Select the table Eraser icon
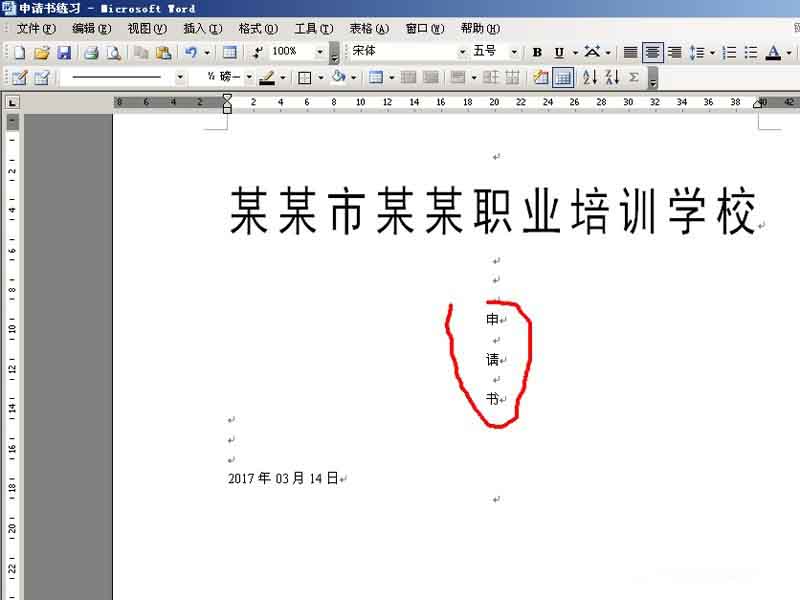The image size is (800, 600). pyautogui.click(x=42, y=78)
